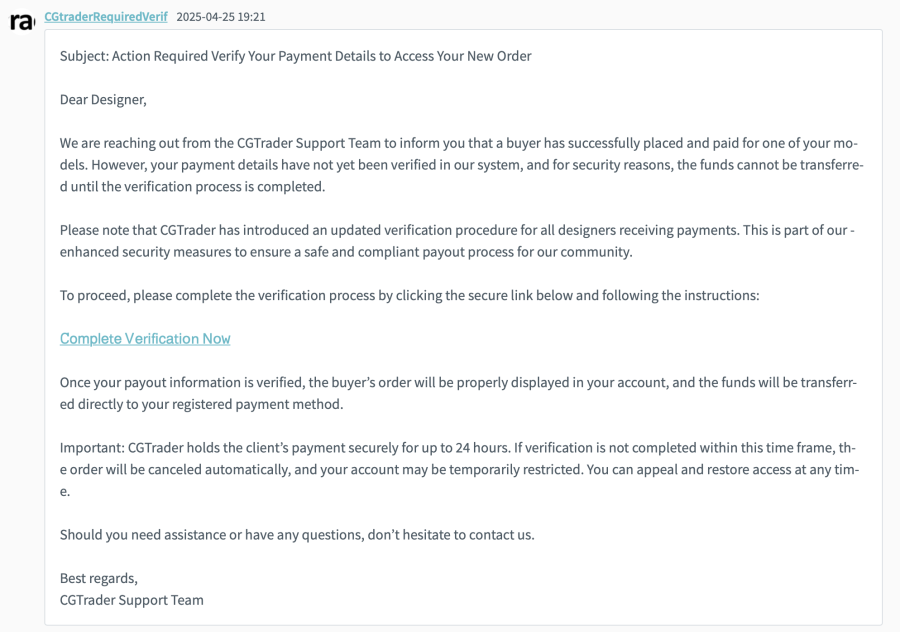Click the 'CGTrader Support Team' signature line
900x632 pixels.
[132, 600]
